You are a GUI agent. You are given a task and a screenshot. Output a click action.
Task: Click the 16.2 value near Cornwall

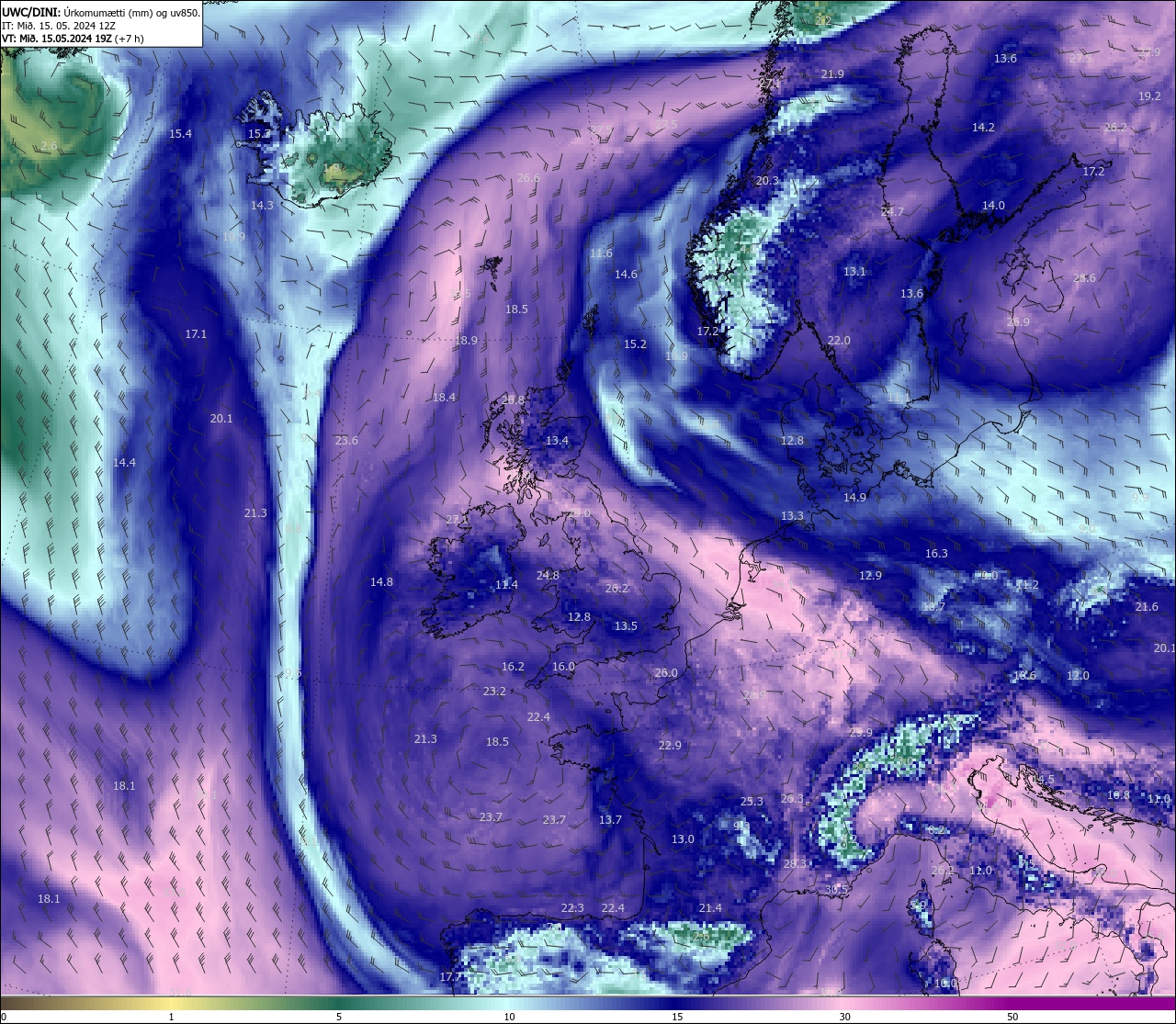click(x=513, y=667)
